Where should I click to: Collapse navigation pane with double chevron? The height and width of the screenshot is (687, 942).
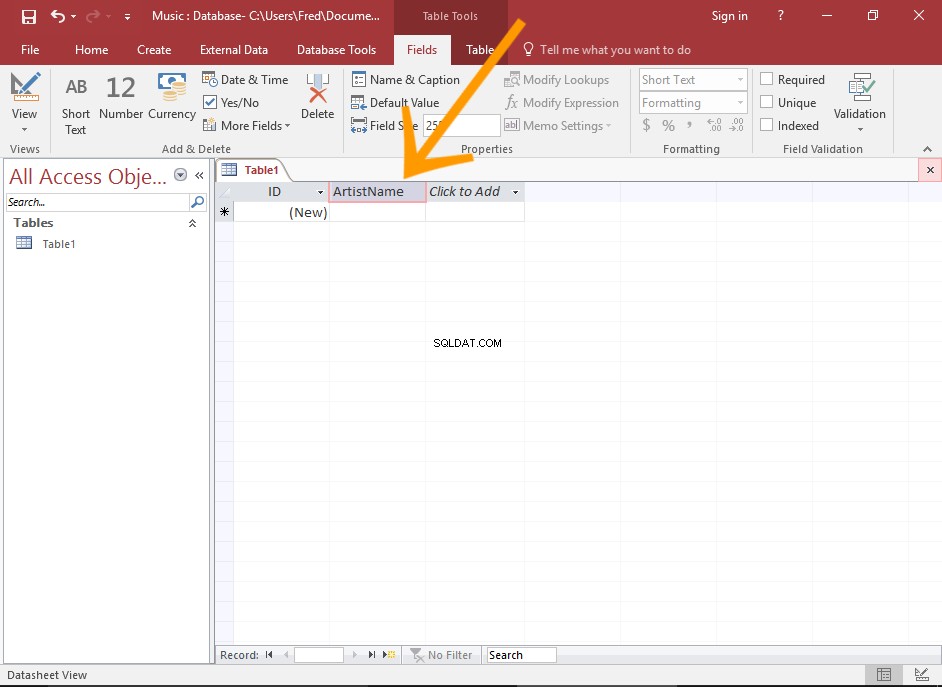point(199,175)
